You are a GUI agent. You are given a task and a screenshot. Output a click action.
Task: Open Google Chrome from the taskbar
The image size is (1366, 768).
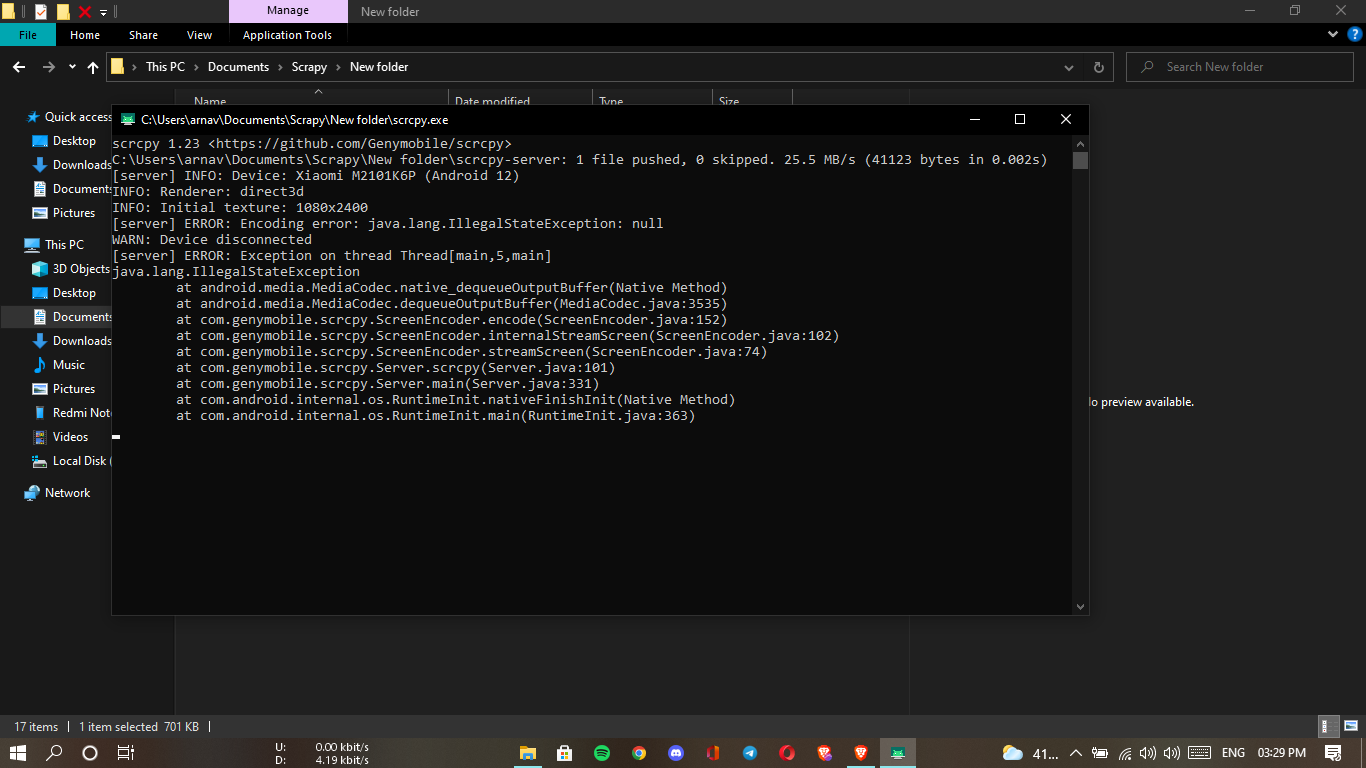[639, 753]
